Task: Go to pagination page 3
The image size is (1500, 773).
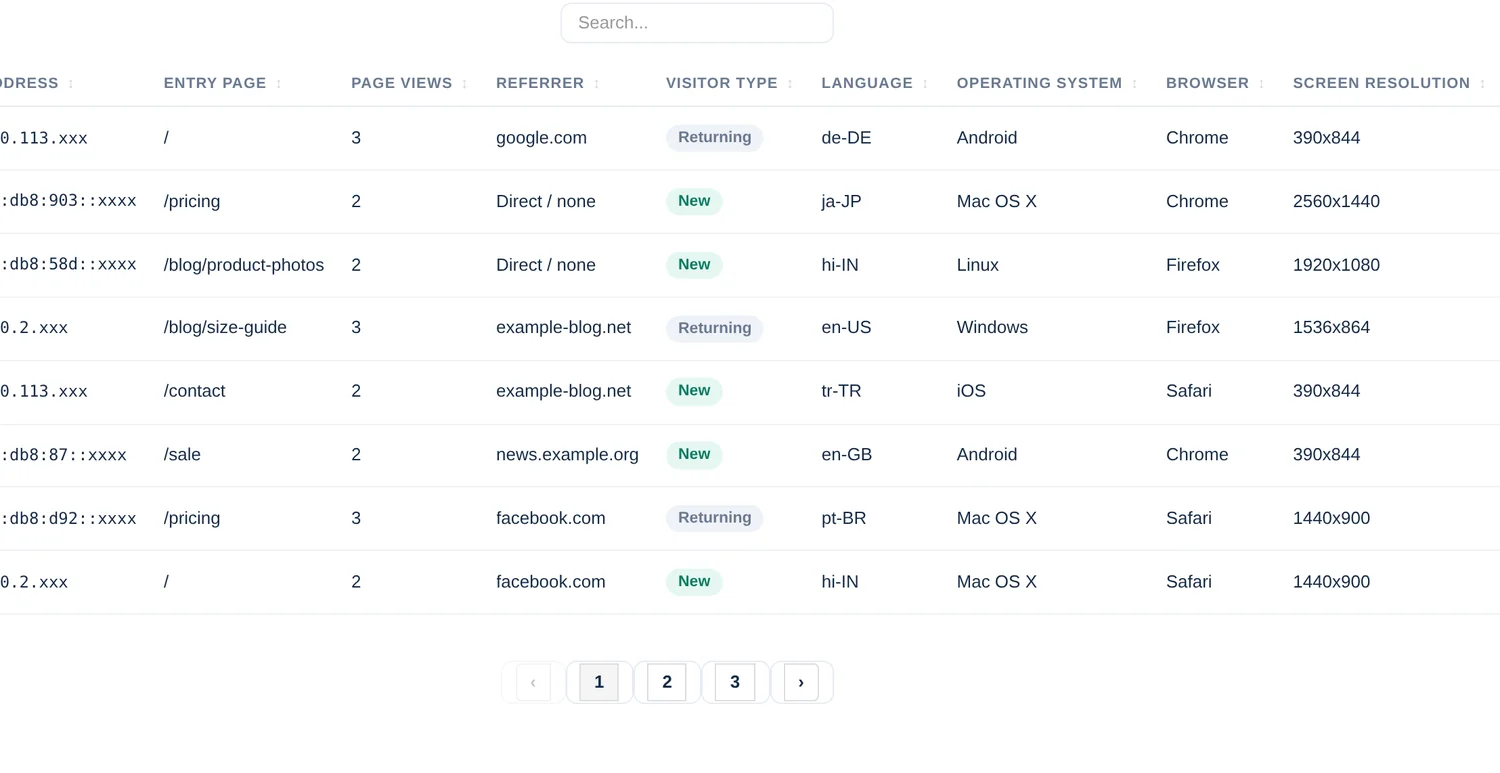Action: 735,682
